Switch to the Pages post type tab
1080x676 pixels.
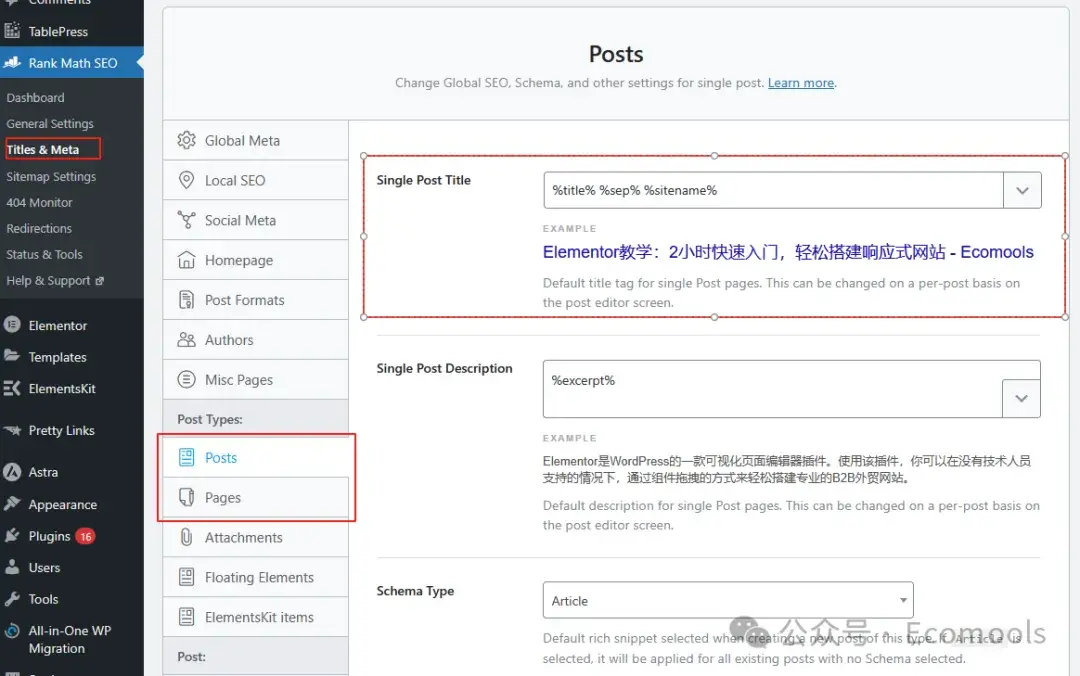pyautogui.click(x=223, y=498)
